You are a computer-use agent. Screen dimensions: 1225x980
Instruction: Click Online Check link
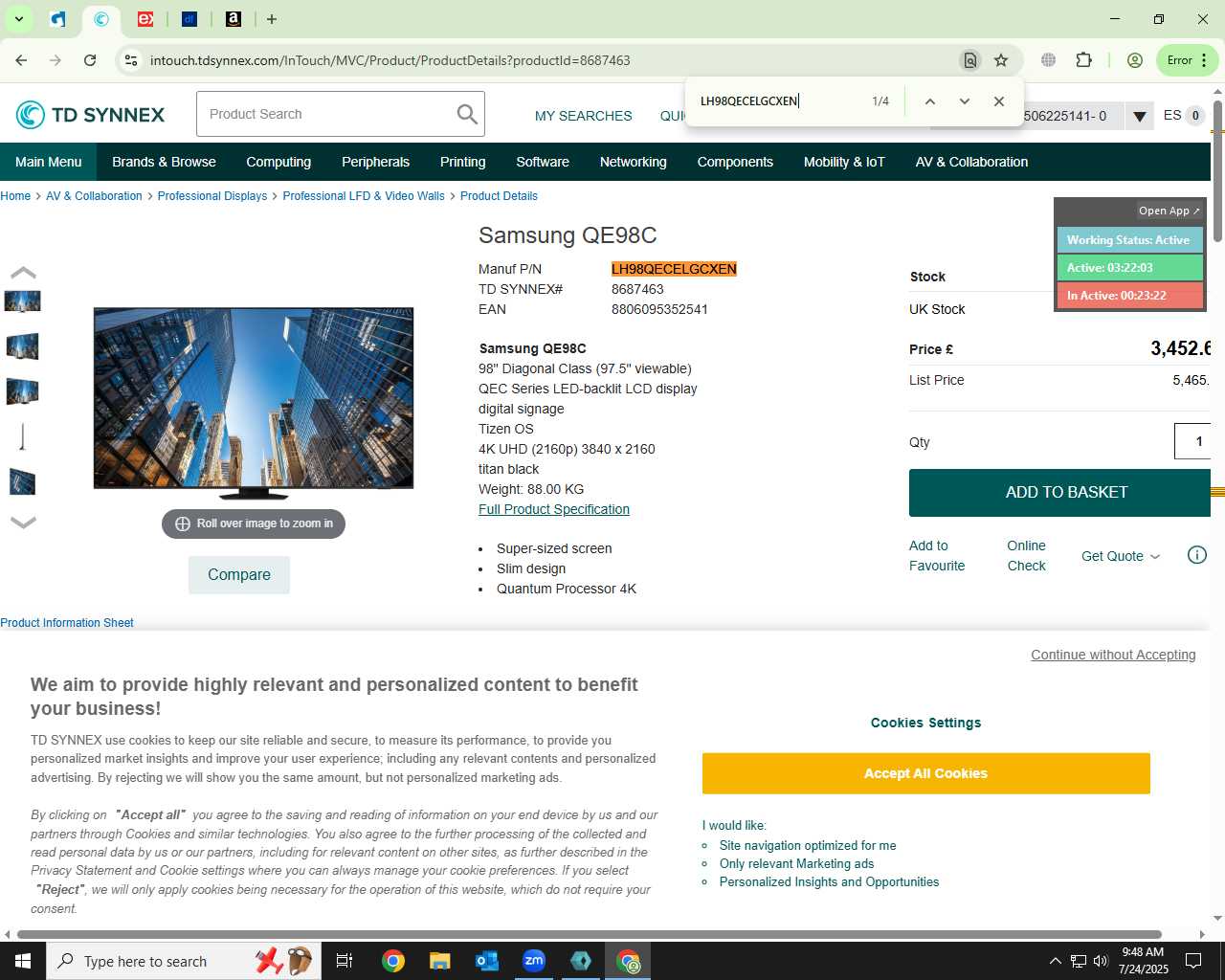tap(1026, 555)
